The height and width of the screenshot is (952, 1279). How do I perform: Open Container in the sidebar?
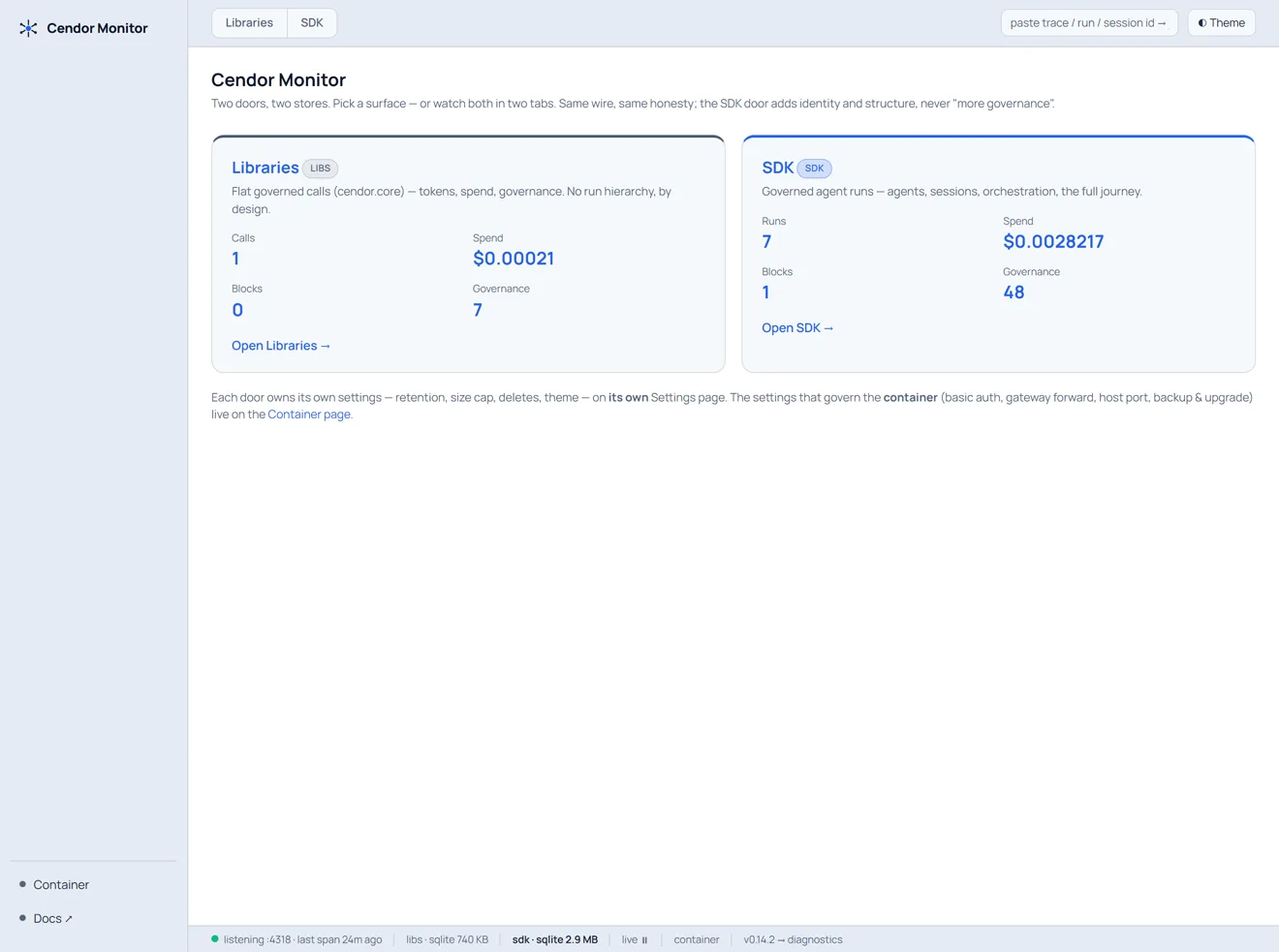click(x=60, y=884)
